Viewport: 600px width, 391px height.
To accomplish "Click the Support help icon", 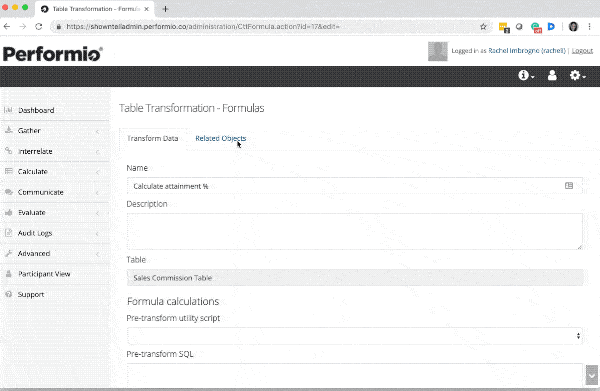I will coord(8,294).
